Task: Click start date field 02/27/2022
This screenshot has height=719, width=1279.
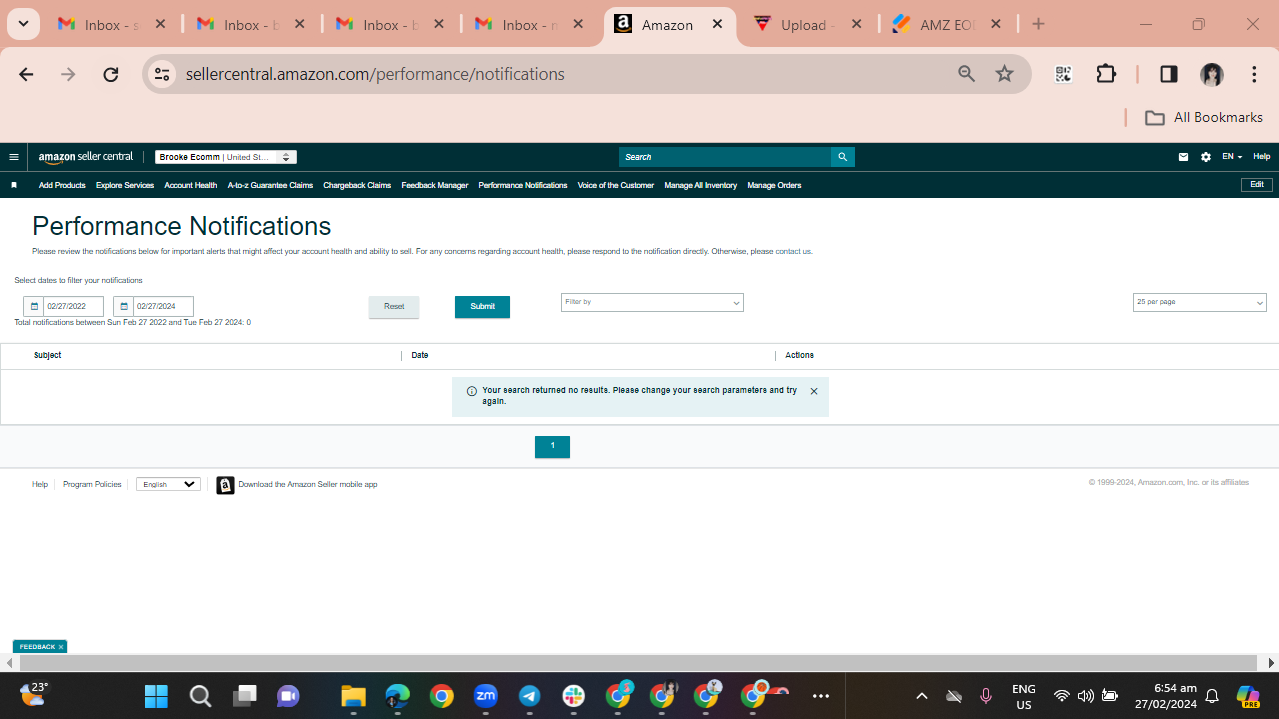Action: (73, 307)
